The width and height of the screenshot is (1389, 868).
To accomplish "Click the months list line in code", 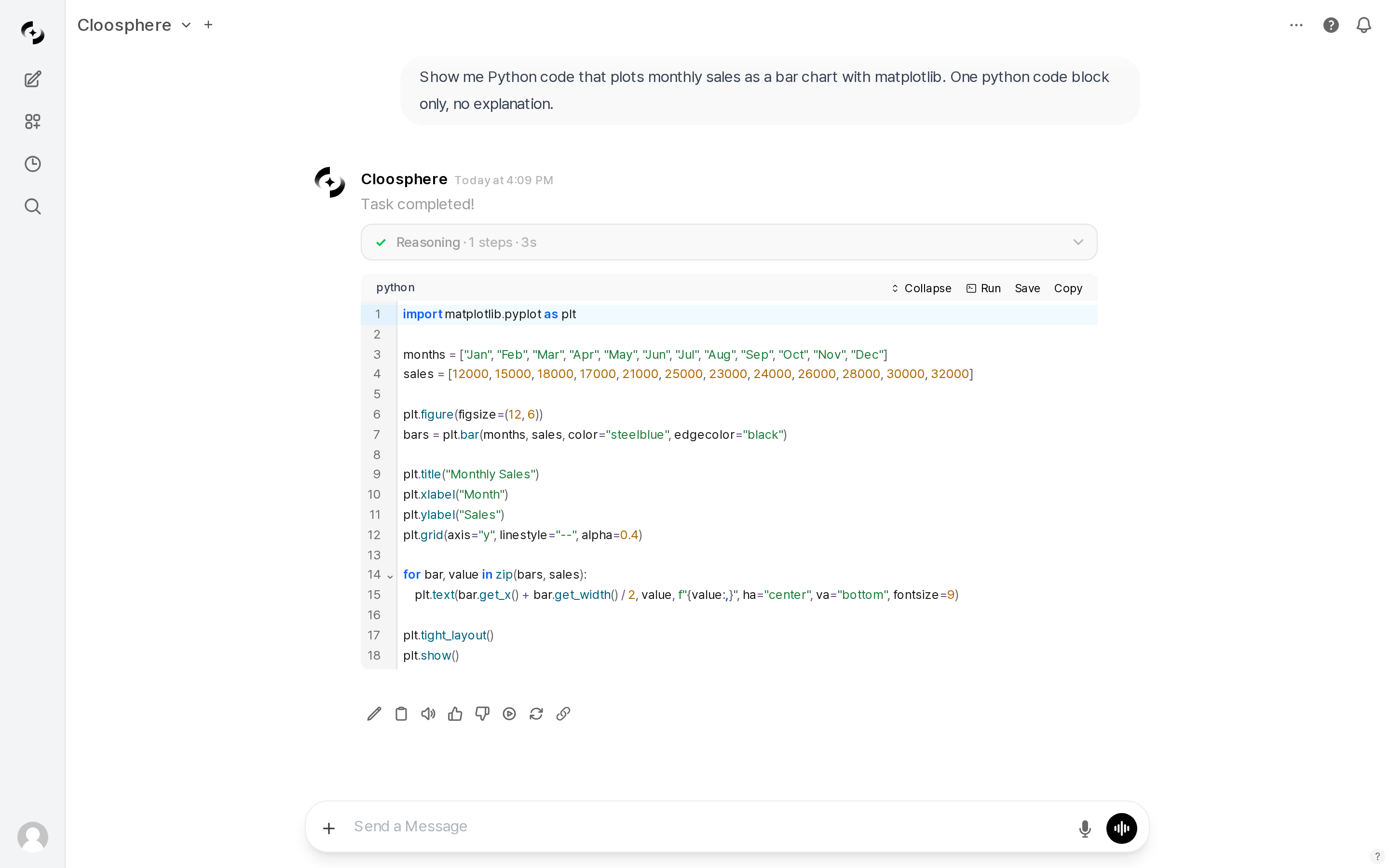I will 645,355.
